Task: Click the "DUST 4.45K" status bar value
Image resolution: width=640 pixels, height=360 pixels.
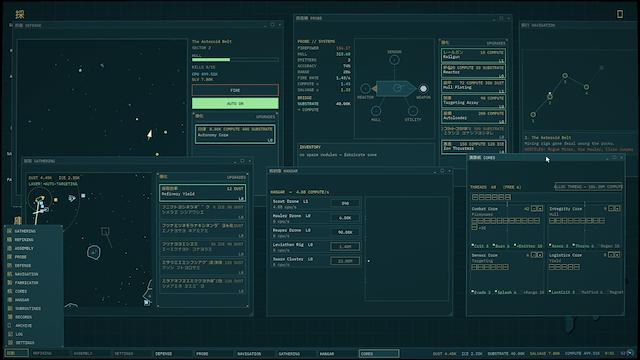Action: [444, 353]
